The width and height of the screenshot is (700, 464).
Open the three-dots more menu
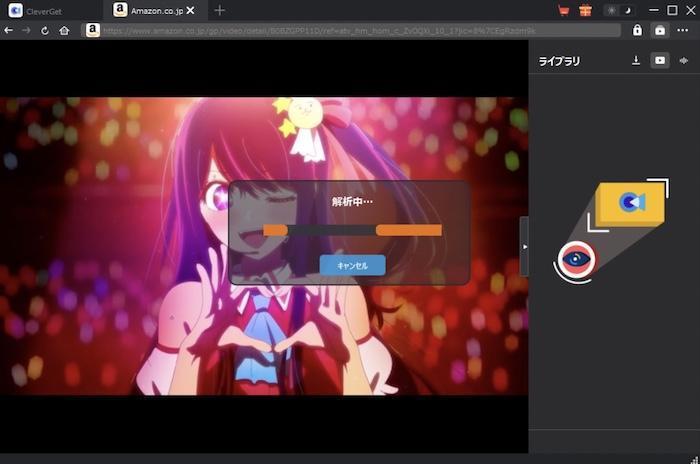(x=683, y=30)
